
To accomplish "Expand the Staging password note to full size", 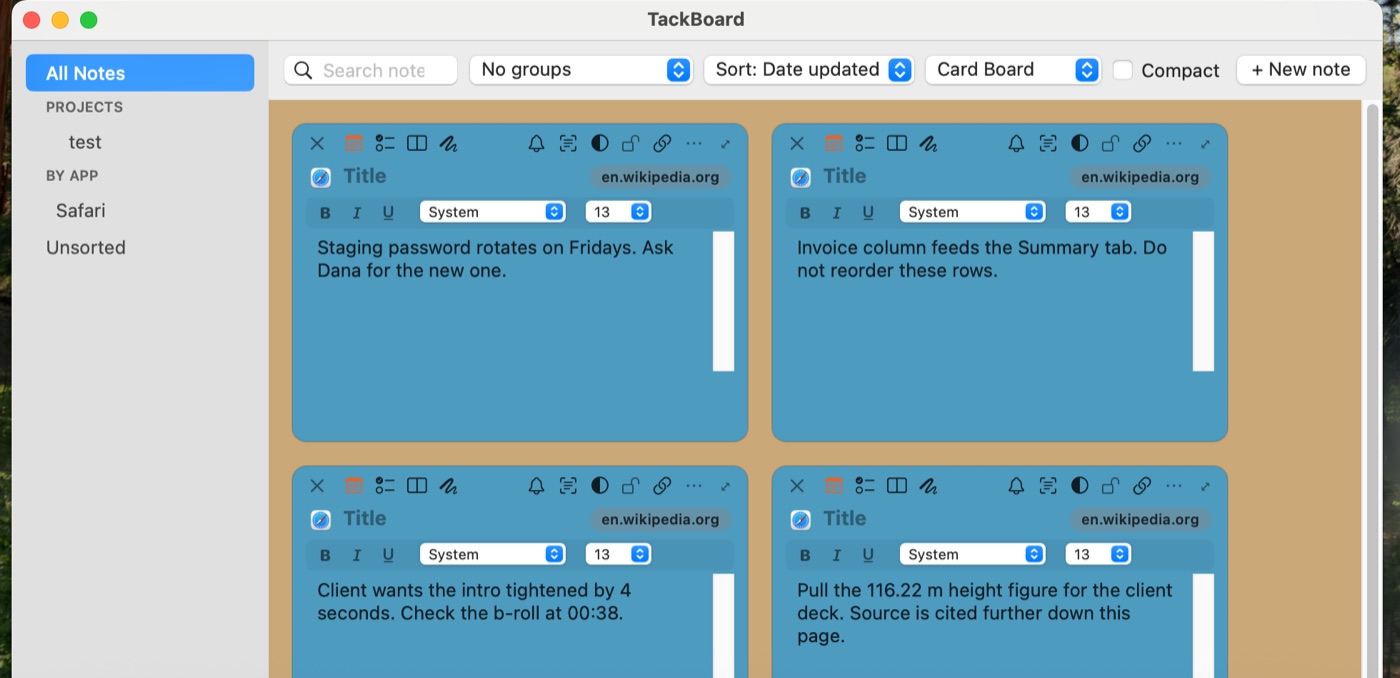I will (x=725, y=144).
